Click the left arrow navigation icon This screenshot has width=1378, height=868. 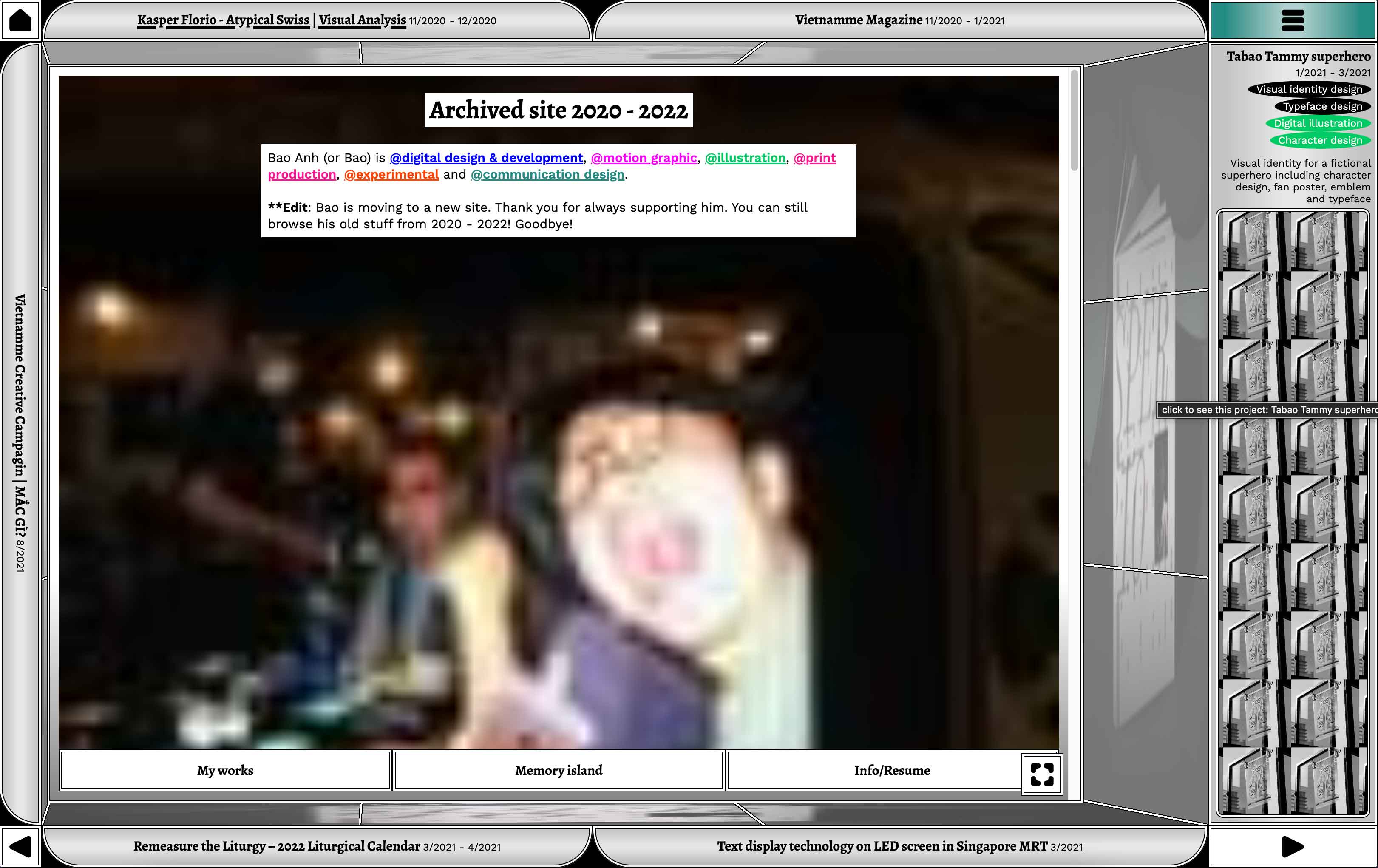[20, 847]
